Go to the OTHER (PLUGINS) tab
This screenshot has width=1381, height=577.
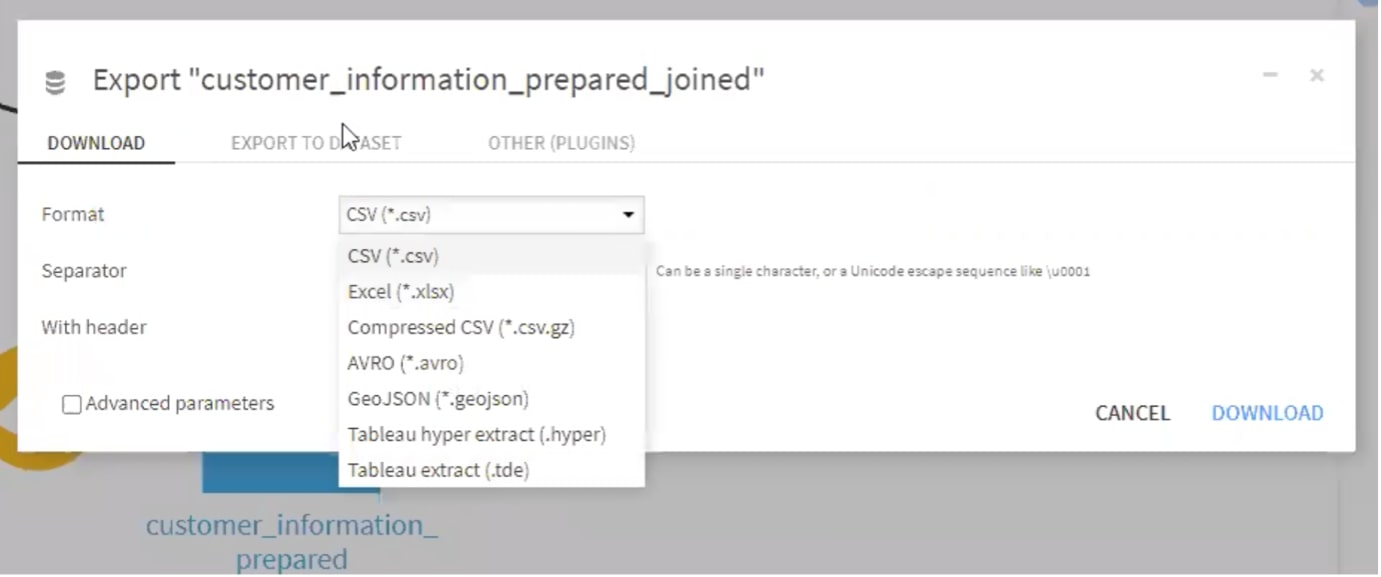coord(561,143)
